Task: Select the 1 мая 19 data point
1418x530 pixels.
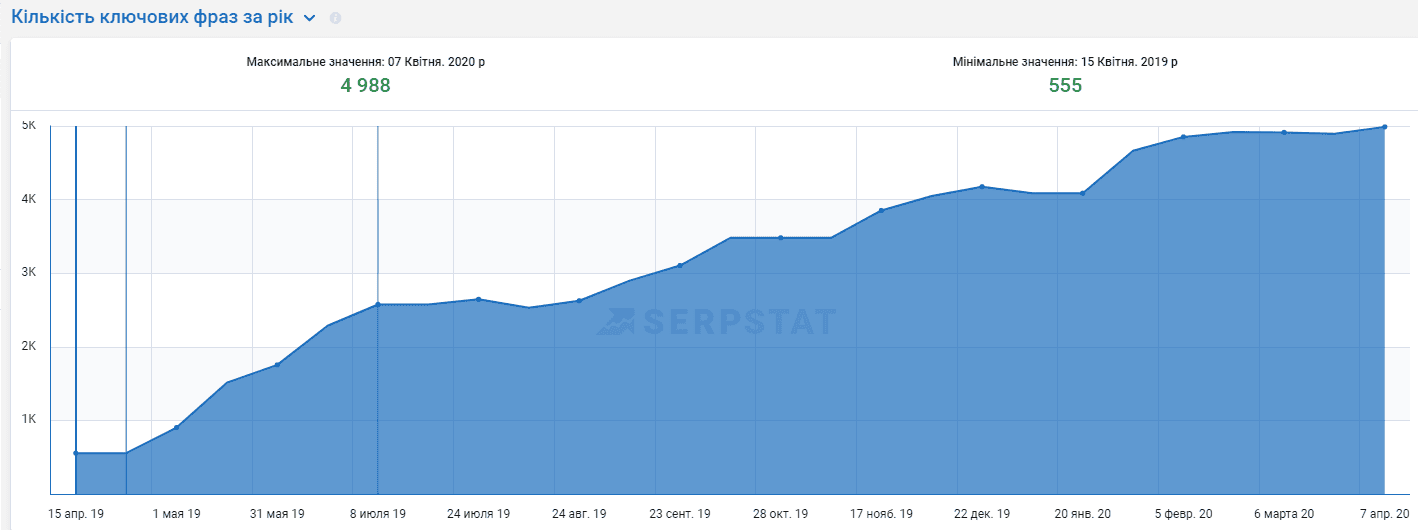Action: click(x=177, y=428)
